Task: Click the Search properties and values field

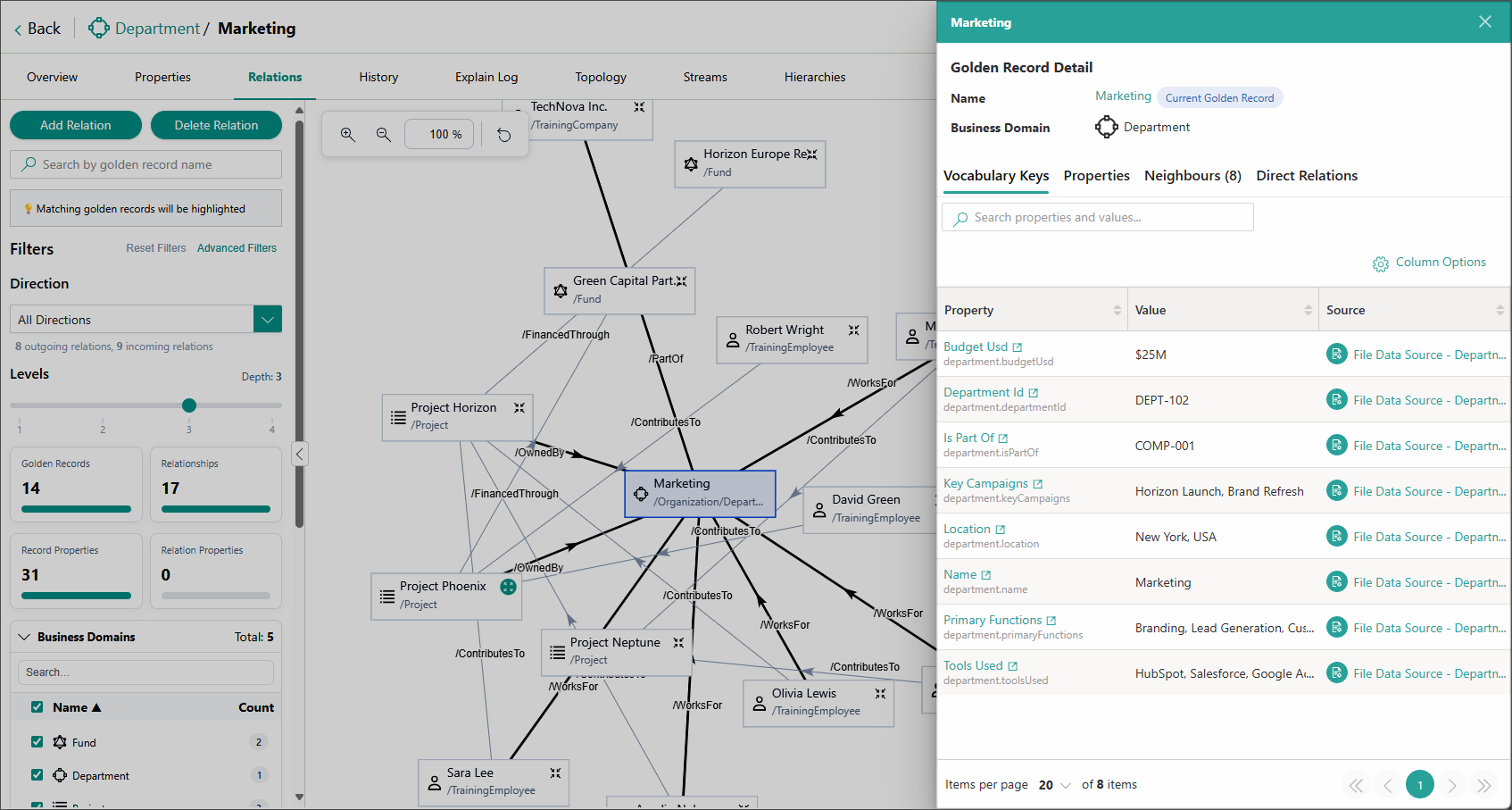Action: pos(1098,217)
